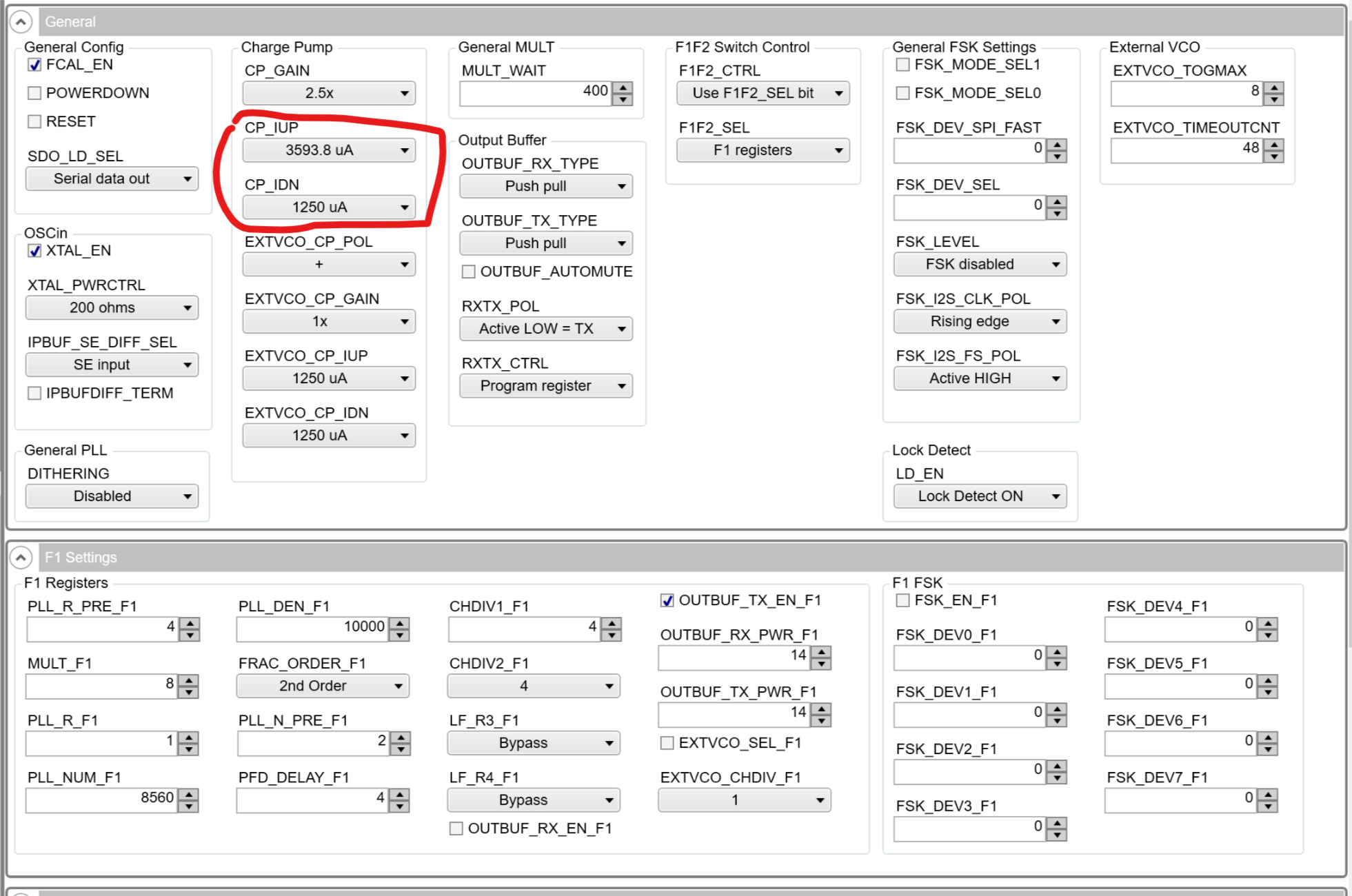Increment PLL_R_PRE_F1 spinner up
Screen dimensions: 1352x896
190,623
